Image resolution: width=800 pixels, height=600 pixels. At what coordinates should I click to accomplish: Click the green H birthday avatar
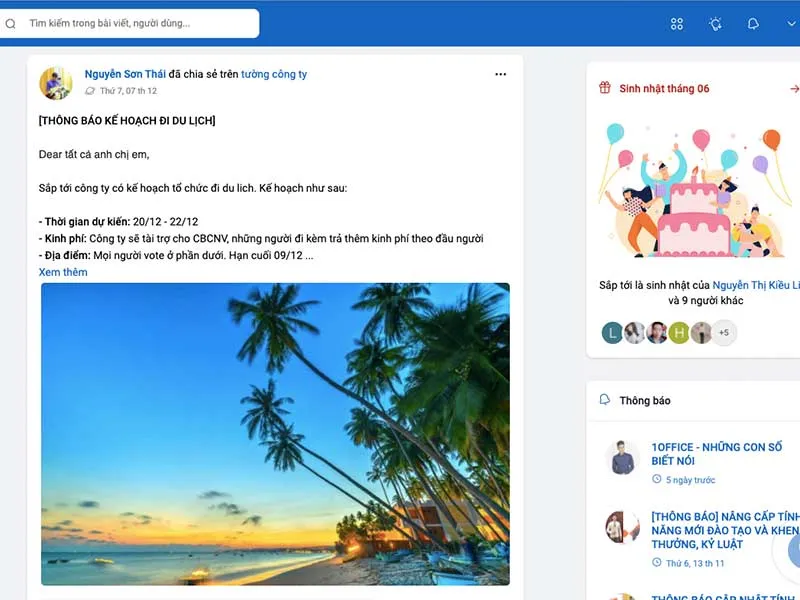(x=679, y=333)
